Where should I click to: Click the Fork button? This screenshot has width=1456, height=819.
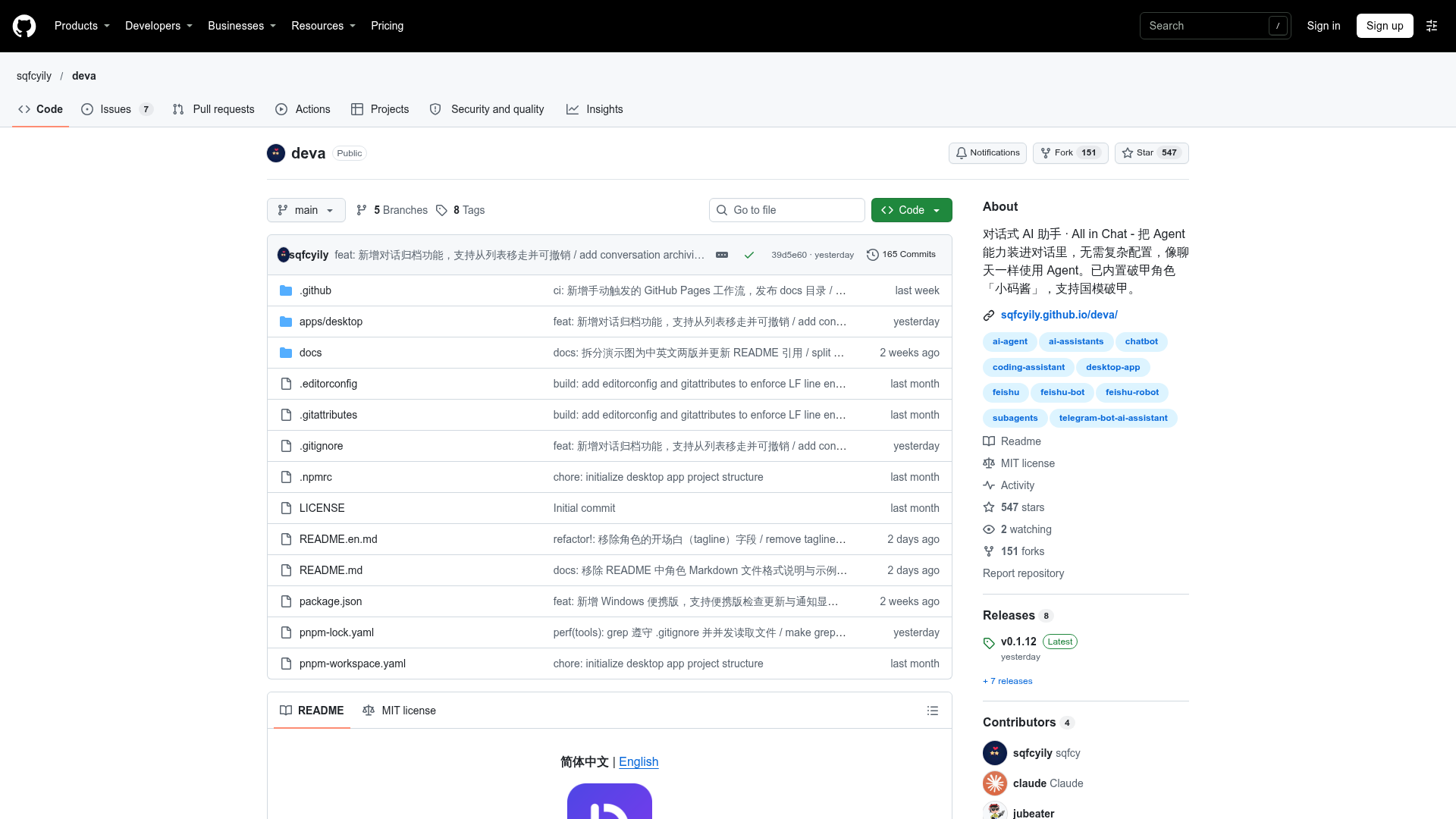pos(1071,153)
